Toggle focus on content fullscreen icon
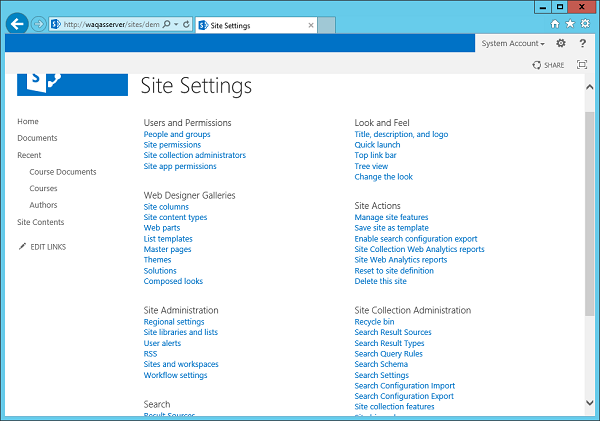Screen dimensions: 600x421 click(x=582, y=64)
